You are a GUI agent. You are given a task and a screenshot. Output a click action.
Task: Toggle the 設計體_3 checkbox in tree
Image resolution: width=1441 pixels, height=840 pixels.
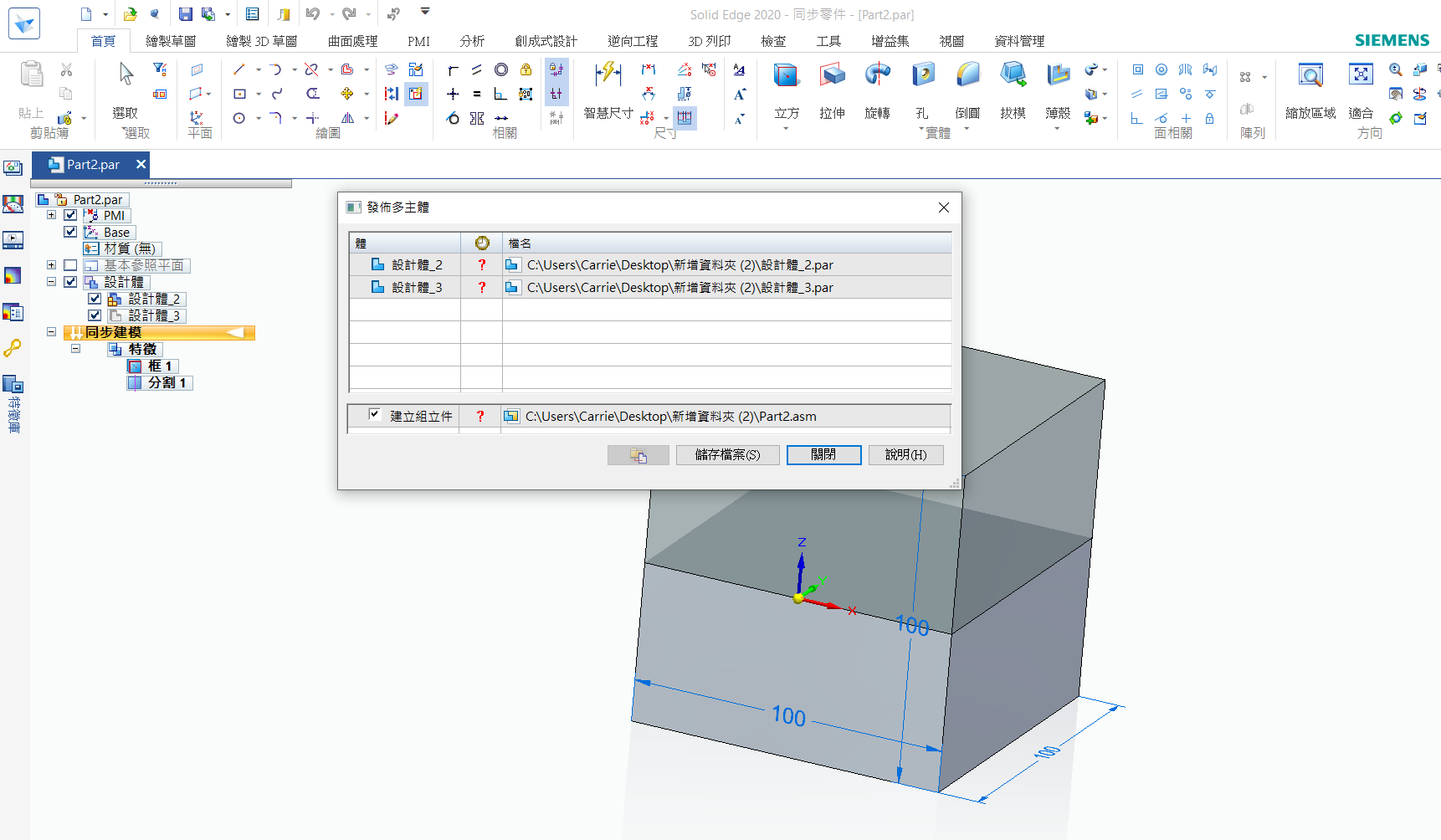click(95, 315)
